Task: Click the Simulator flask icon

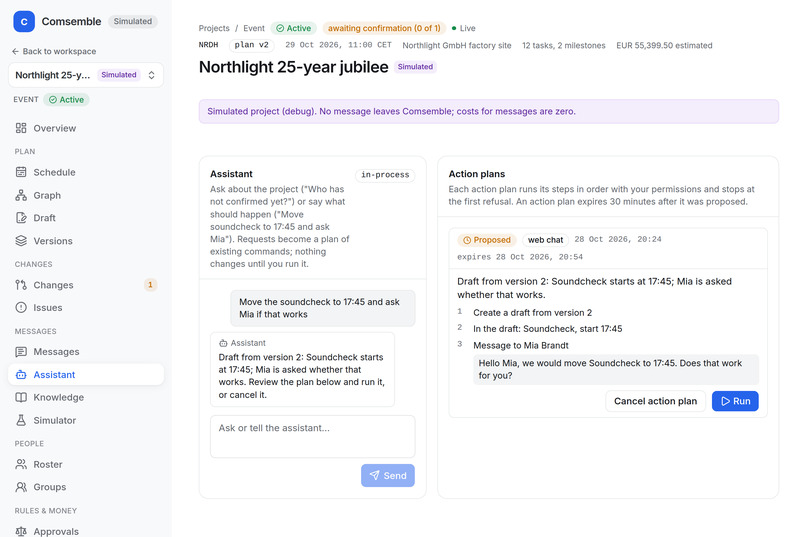Action: tap(21, 420)
